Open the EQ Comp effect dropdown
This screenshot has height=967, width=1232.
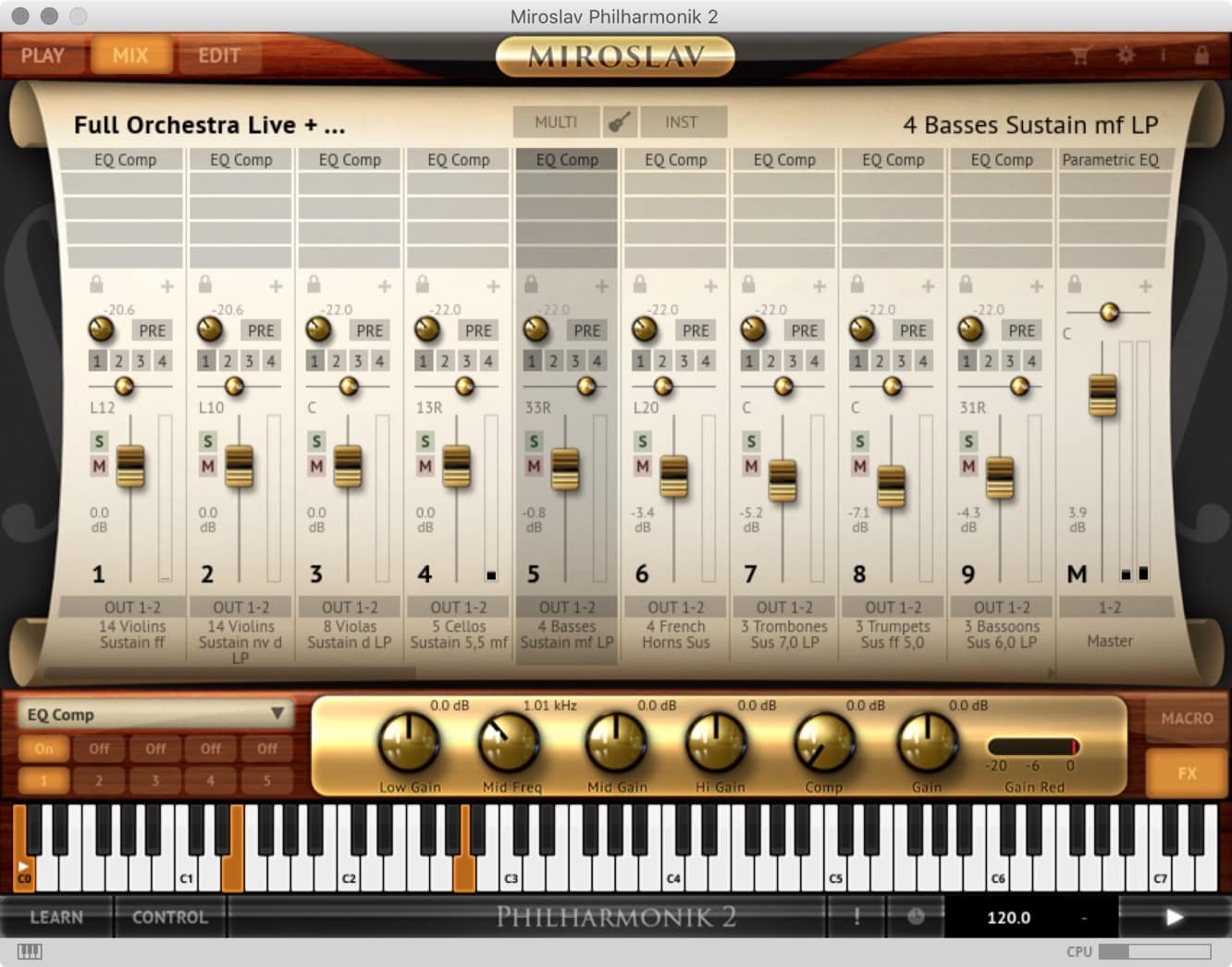click(154, 714)
